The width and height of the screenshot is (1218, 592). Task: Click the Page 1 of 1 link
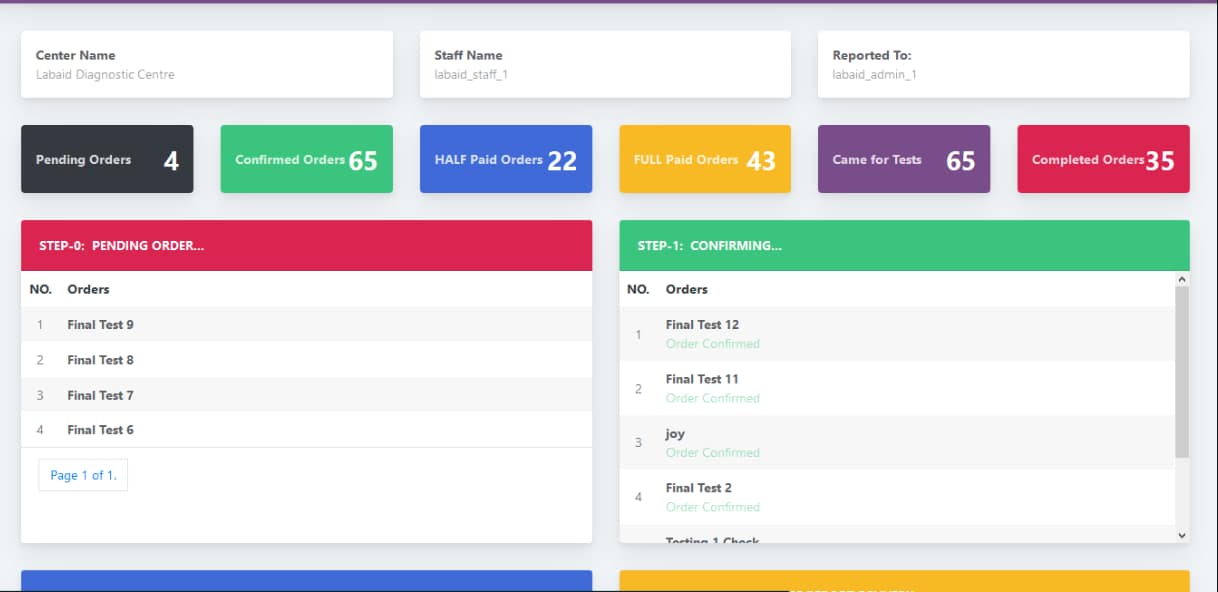(83, 474)
